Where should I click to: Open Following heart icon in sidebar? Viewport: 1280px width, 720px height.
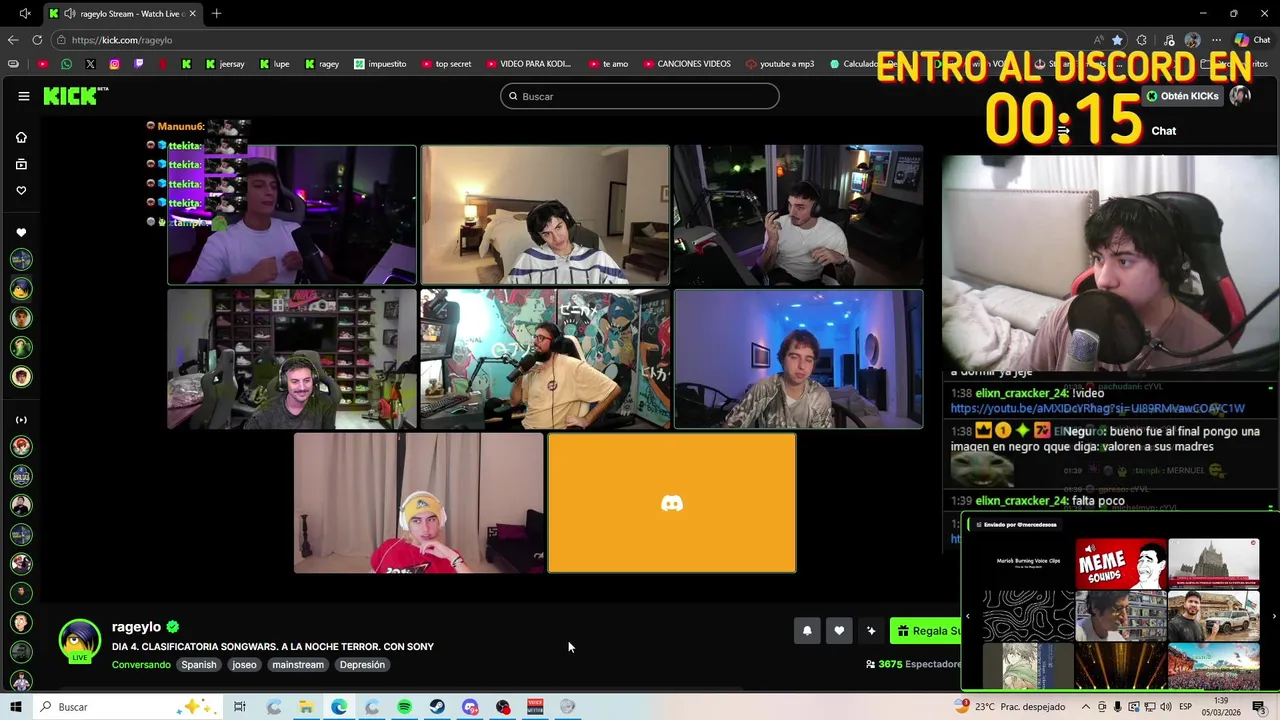(21, 191)
